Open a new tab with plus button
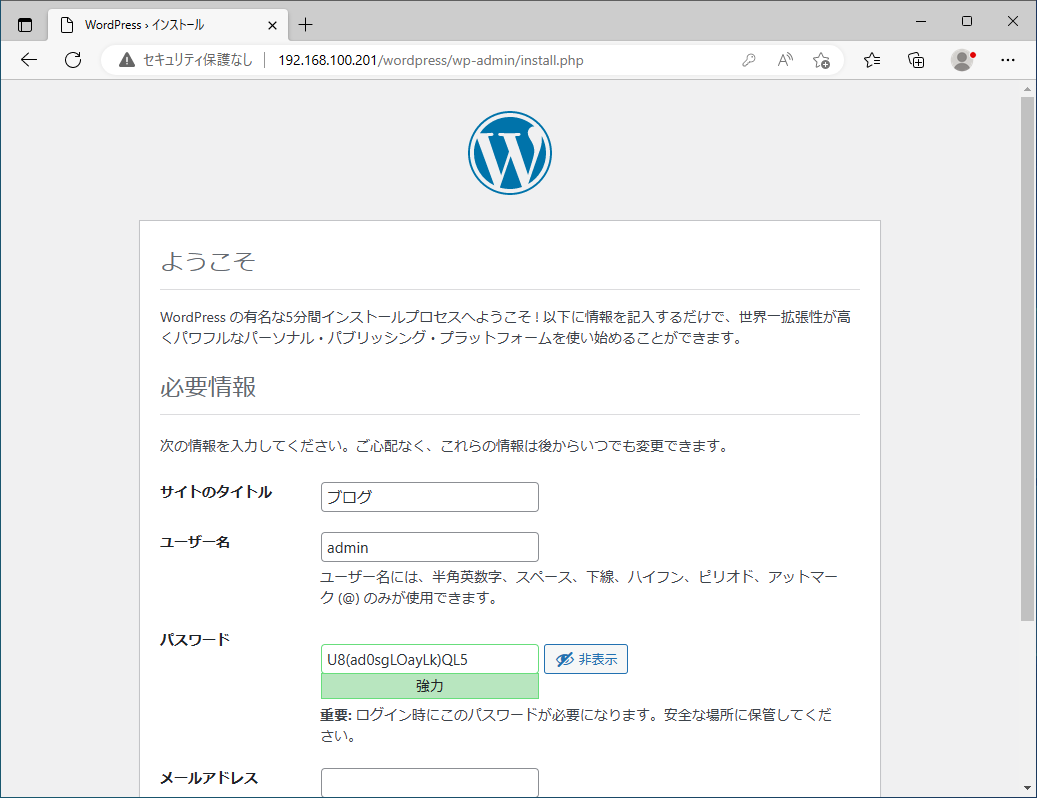Screen dimensions: 1037x798 coord(306,24)
